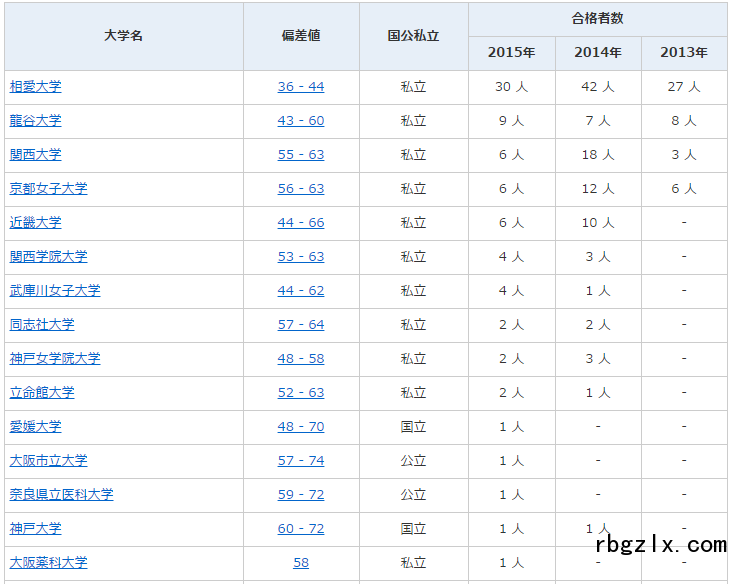Click the 58 deviation value link
Image resolution: width=734 pixels, height=584 pixels.
(x=301, y=562)
